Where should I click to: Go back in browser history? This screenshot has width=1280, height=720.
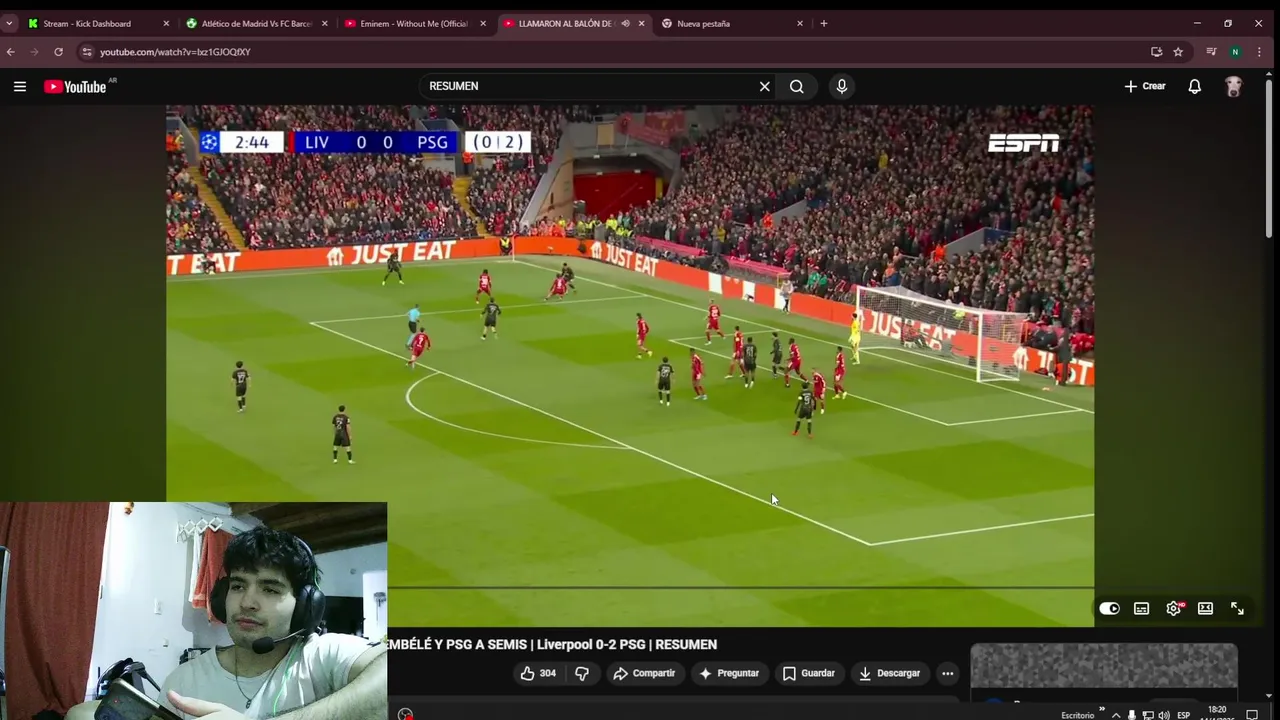coord(11,52)
